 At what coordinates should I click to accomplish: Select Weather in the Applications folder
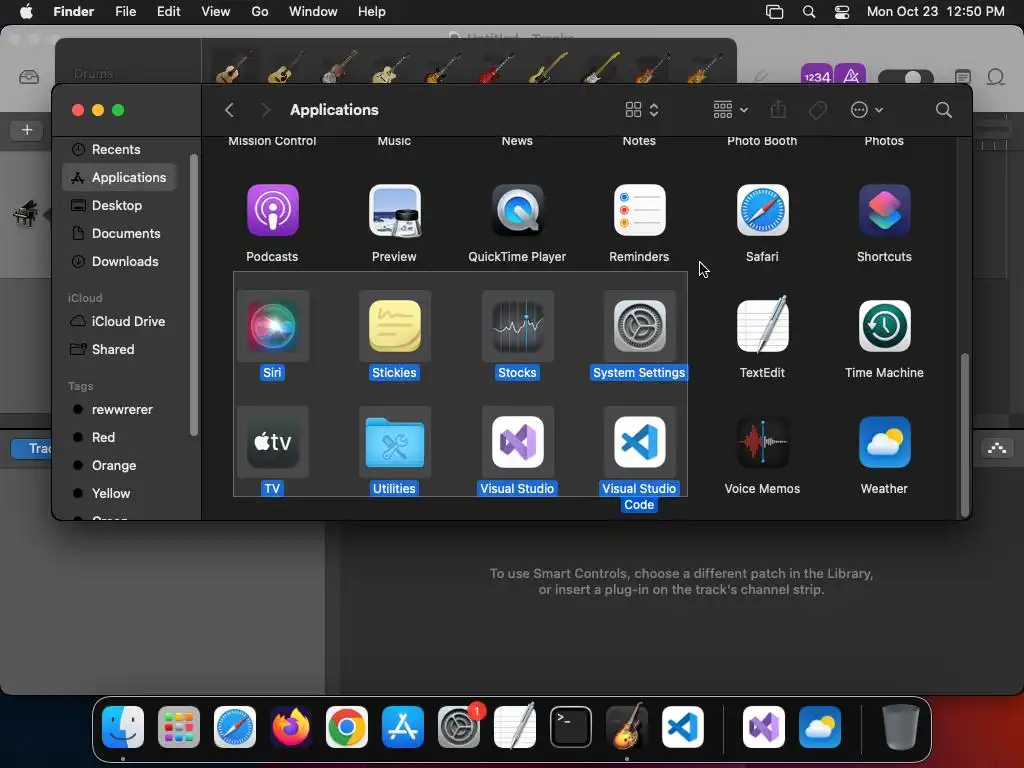point(884,442)
